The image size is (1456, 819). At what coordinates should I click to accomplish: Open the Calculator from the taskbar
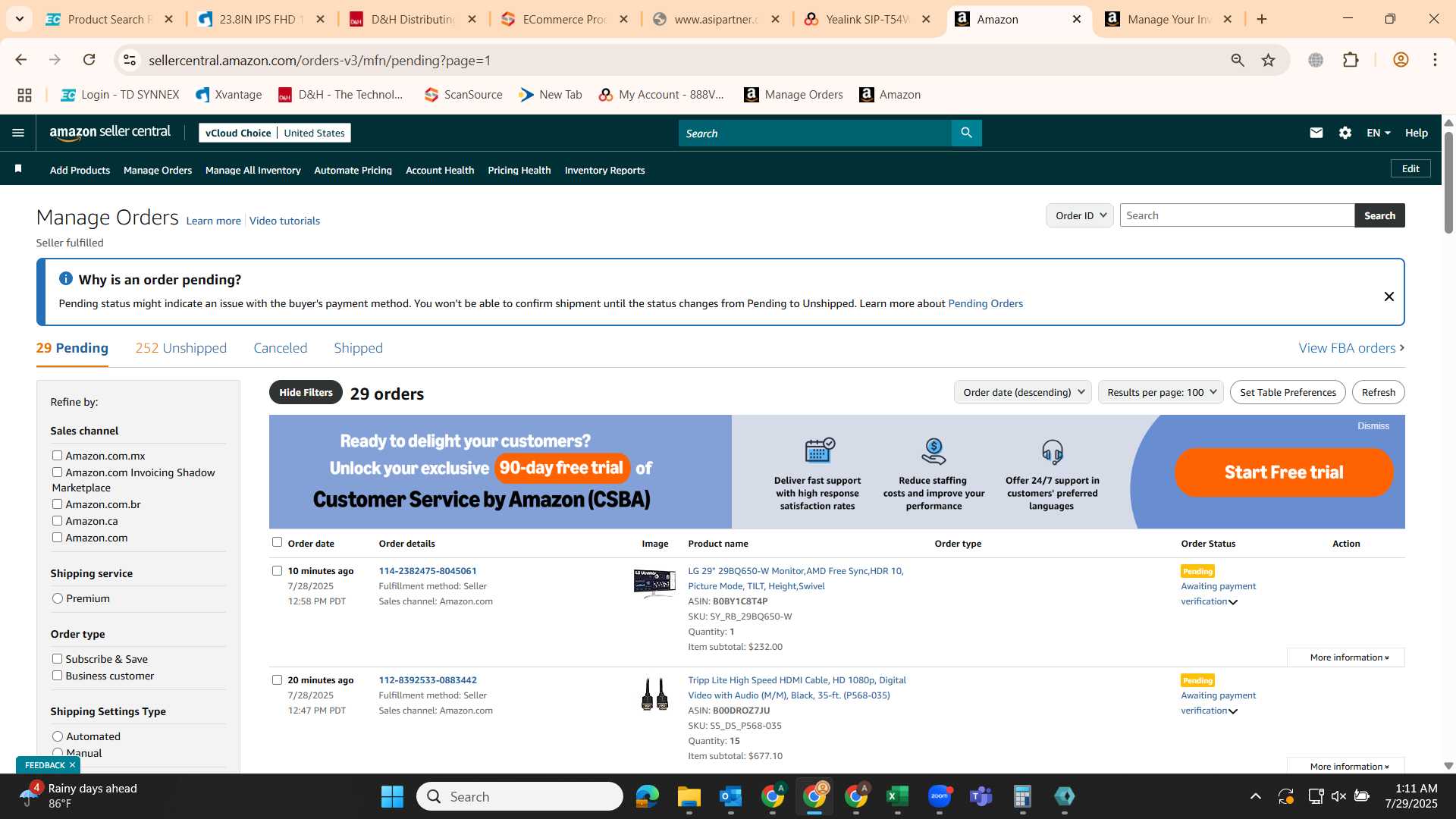1022,796
